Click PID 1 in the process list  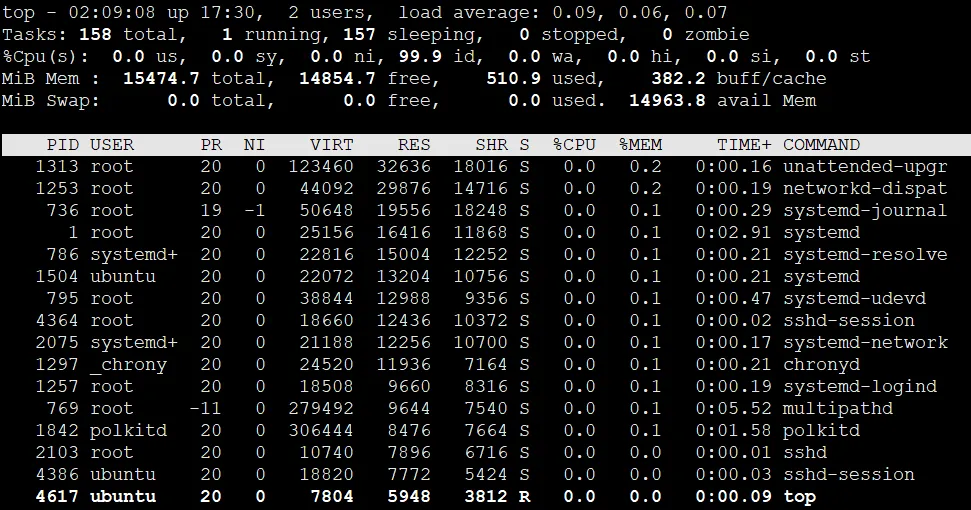[x=74, y=233]
